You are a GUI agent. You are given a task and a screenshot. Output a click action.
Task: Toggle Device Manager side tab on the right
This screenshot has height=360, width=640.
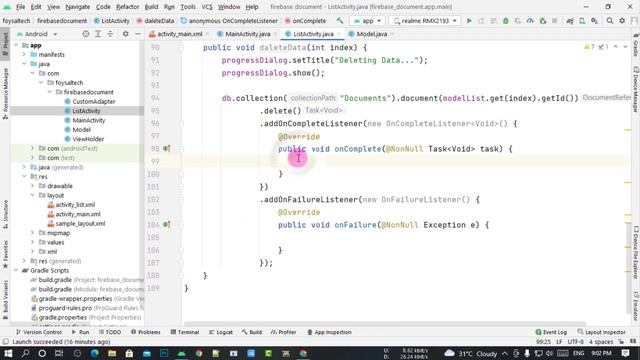(x=636, y=89)
